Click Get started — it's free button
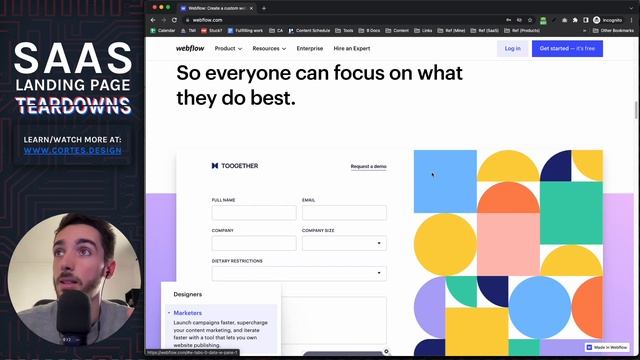The image size is (640, 360). pyautogui.click(x=567, y=49)
